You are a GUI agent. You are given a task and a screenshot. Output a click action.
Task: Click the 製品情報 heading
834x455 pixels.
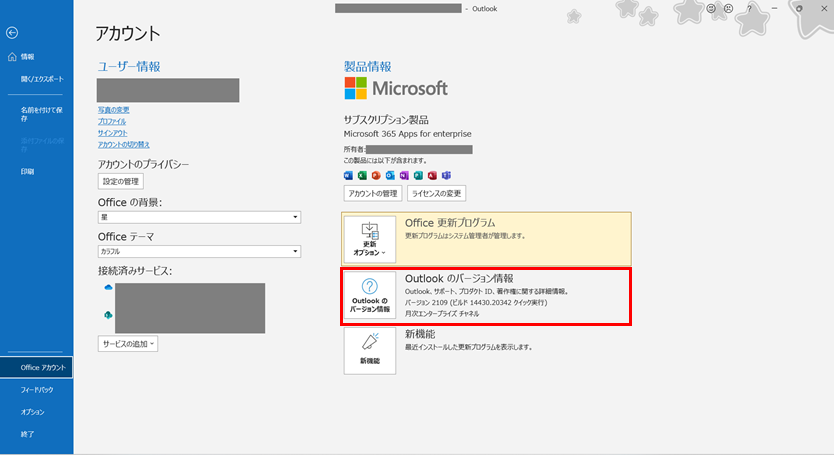click(368, 67)
